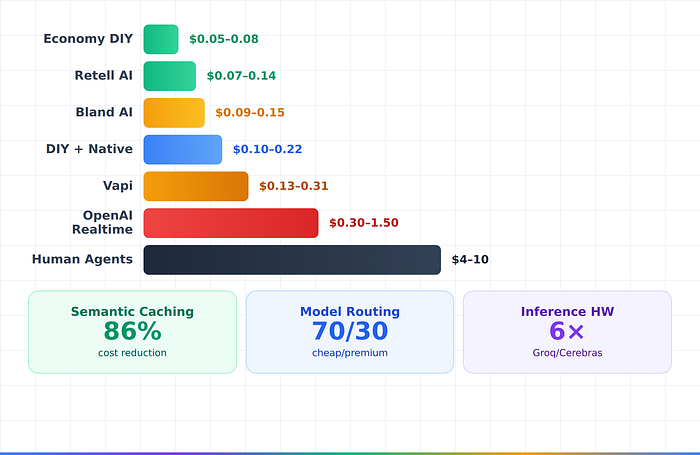Click the OpenAI Realtime row label
700x455 pixels.
click(102, 222)
